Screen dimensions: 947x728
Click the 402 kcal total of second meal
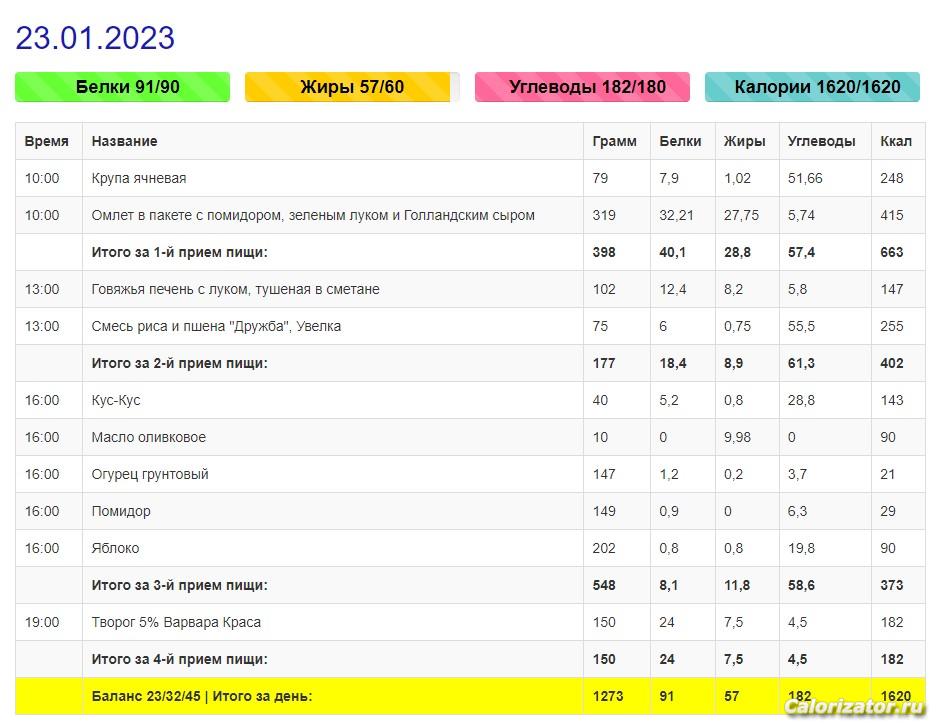coord(891,363)
